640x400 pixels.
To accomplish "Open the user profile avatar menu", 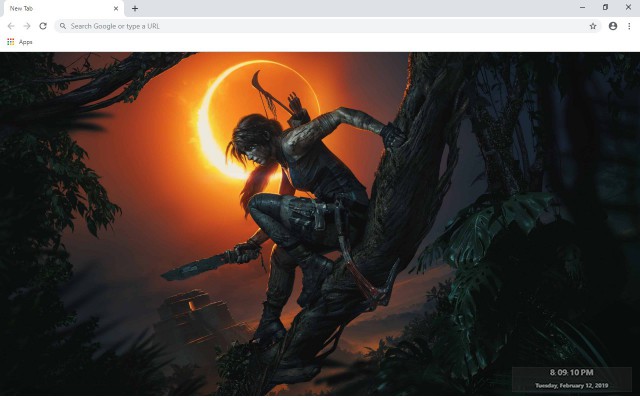I will tap(613, 26).
